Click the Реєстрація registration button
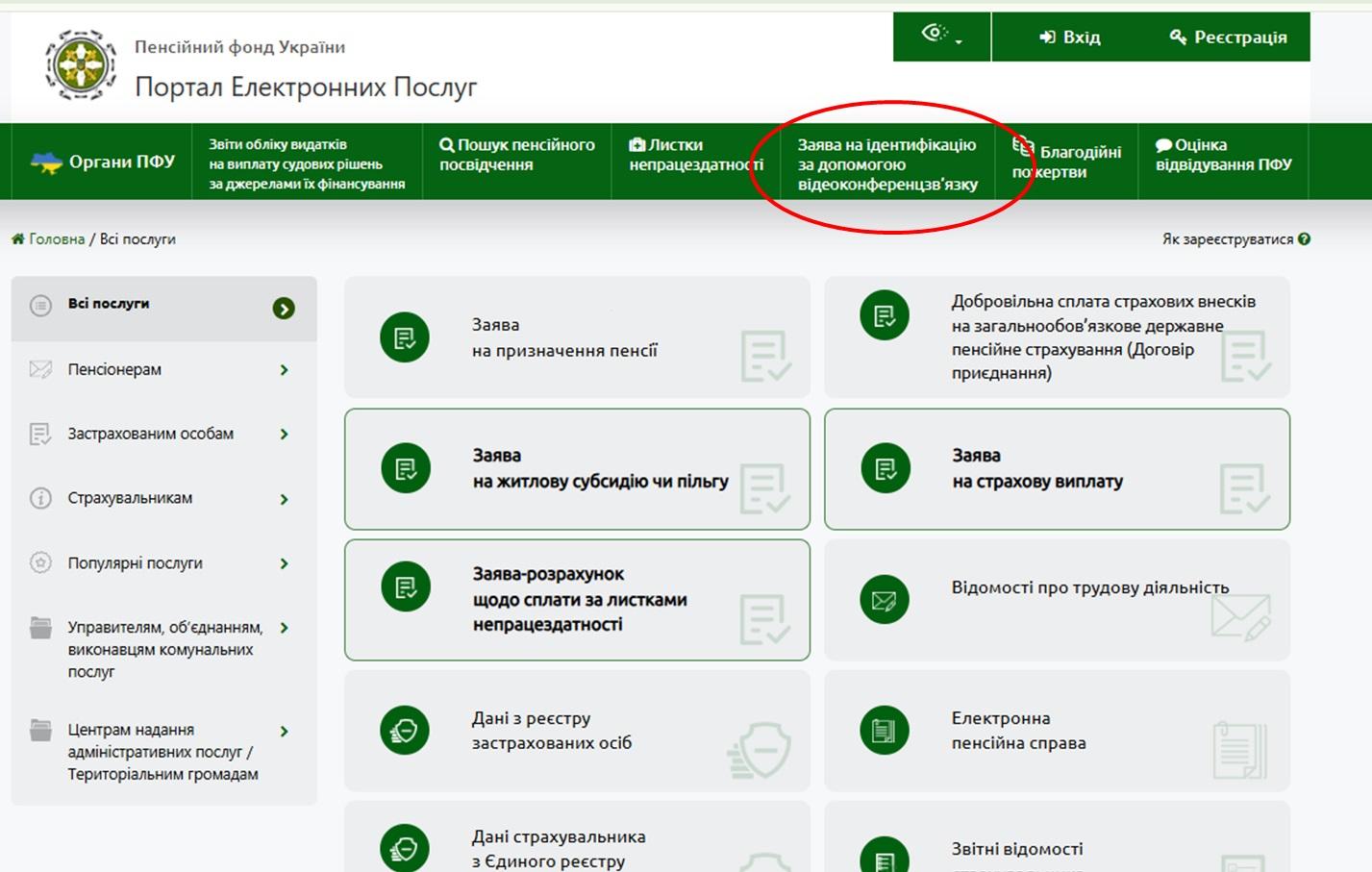Viewport: 1372px width, 872px height. [x=1228, y=37]
